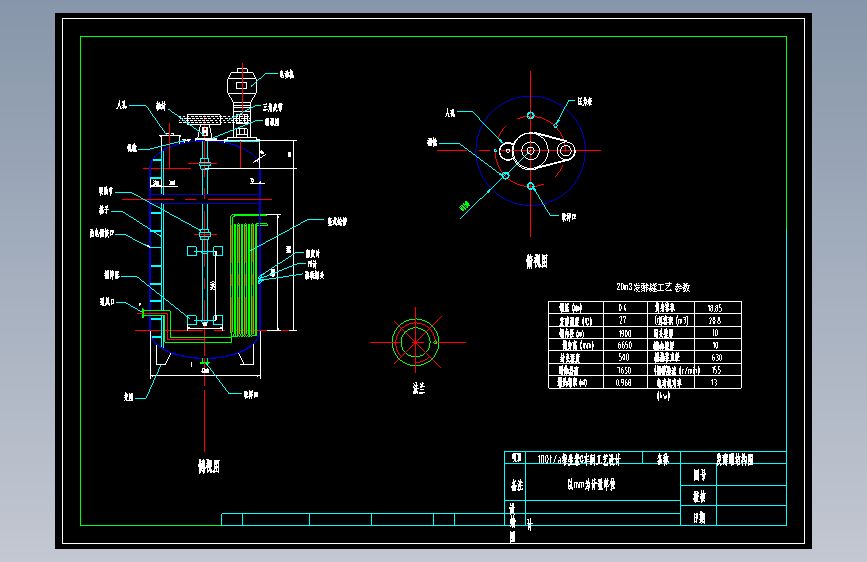Click the '人孔' label in the side view

pos(122,105)
